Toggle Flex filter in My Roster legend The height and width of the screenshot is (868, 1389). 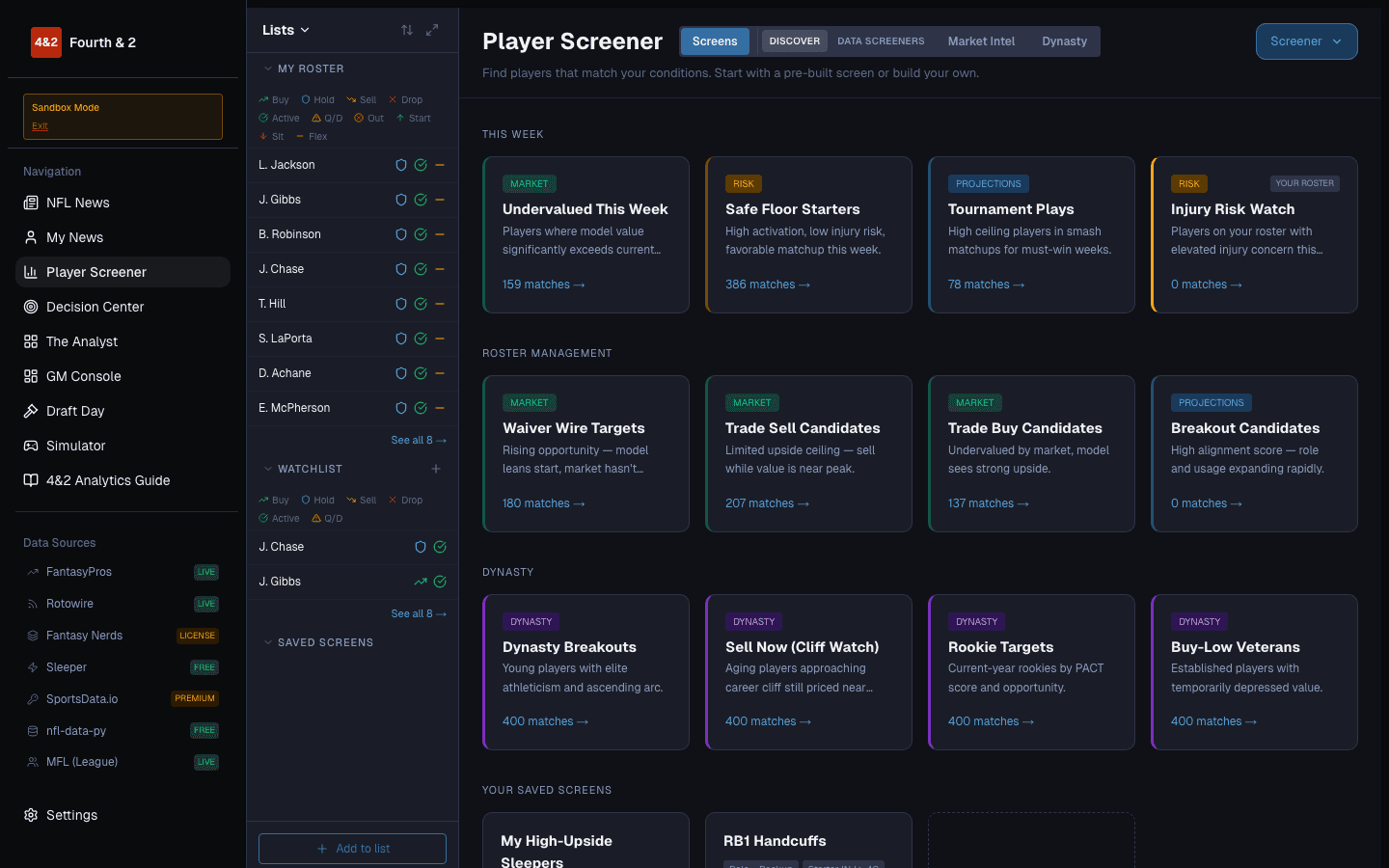coord(312,136)
